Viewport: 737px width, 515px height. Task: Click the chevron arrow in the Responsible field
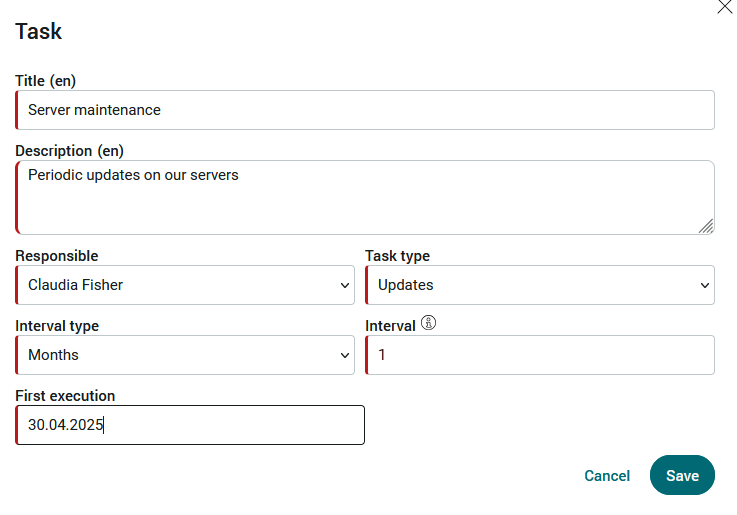[x=345, y=285]
